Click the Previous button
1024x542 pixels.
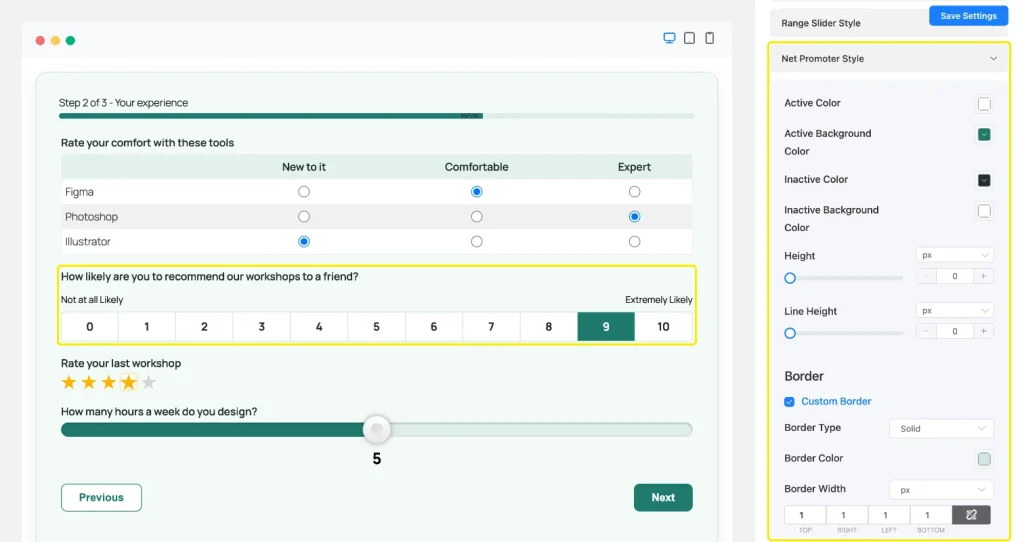(x=101, y=498)
